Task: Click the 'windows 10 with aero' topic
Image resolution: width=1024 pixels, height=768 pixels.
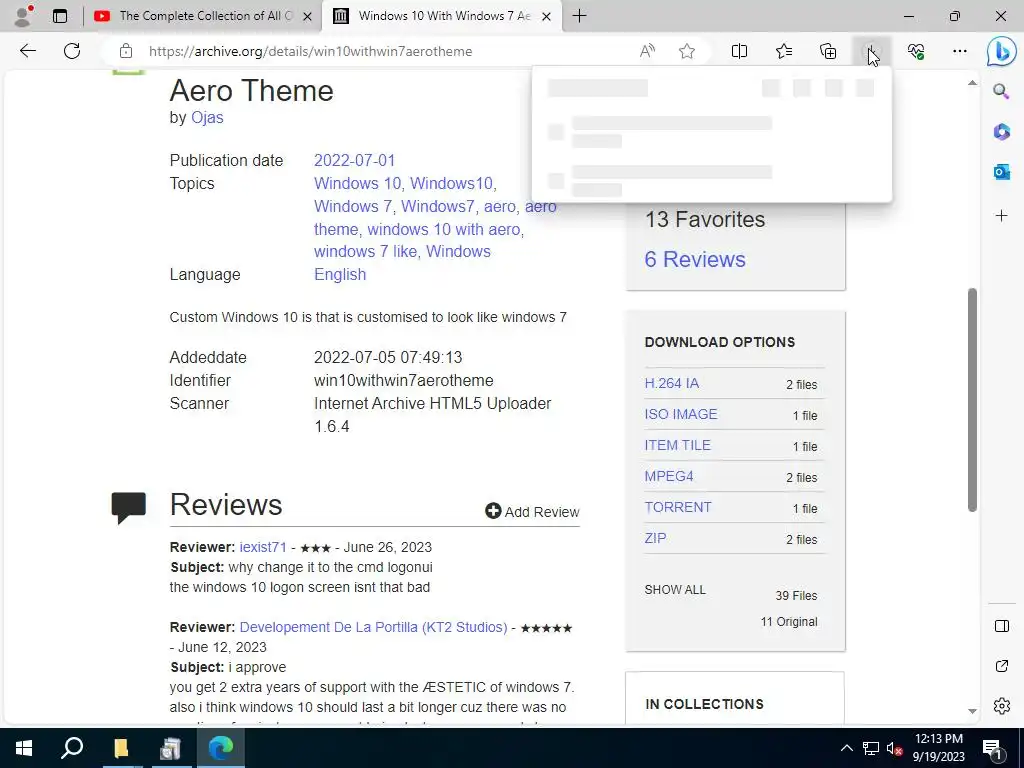Action: click(x=443, y=229)
